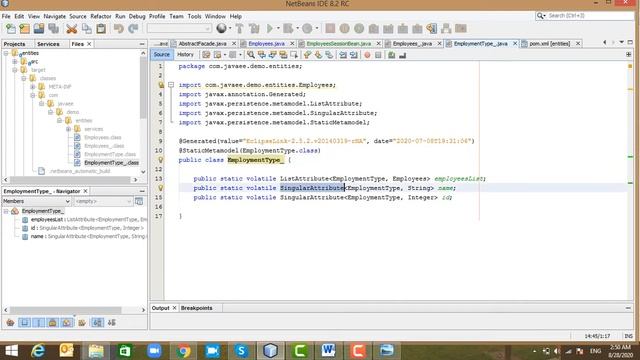
Task: Open the Breakpoints tab
Action: [196, 308]
